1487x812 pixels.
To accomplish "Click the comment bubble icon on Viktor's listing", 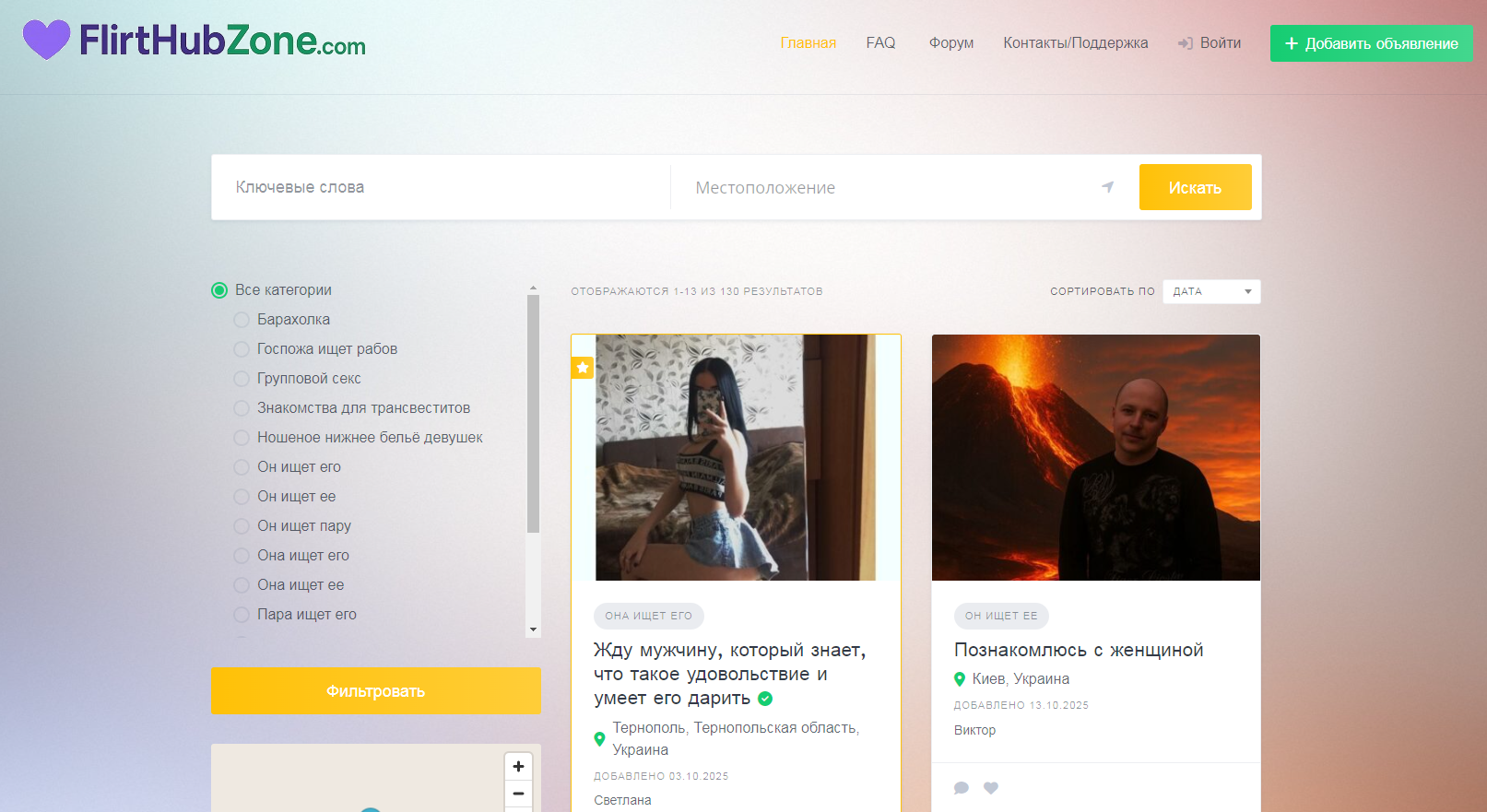I will point(962,788).
